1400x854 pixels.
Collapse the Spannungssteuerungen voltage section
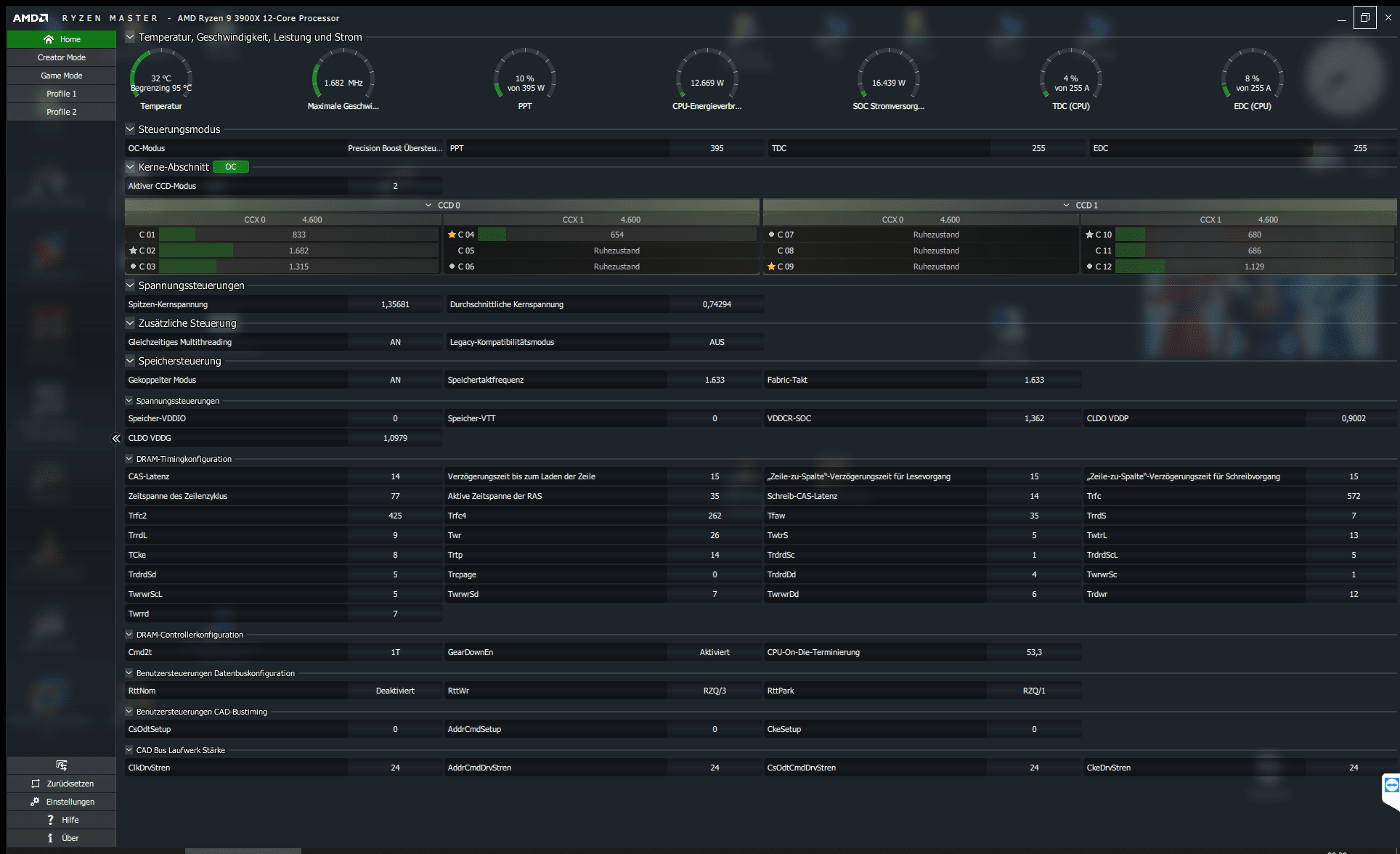tap(130, 285)
